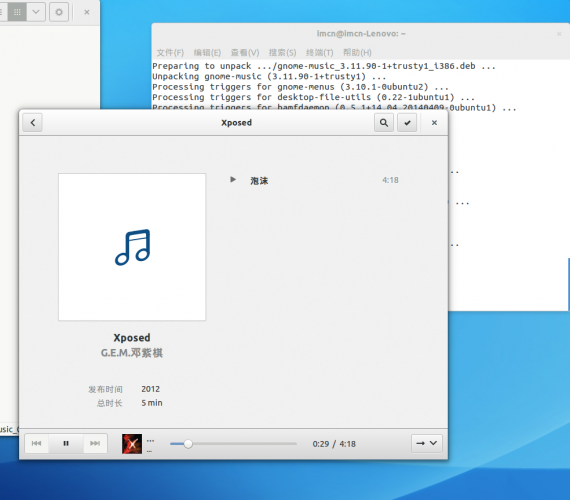Open the 文件(F) menu in the terminal
The width and height of the screenshot is (570, 500).
tap(170, 53)
